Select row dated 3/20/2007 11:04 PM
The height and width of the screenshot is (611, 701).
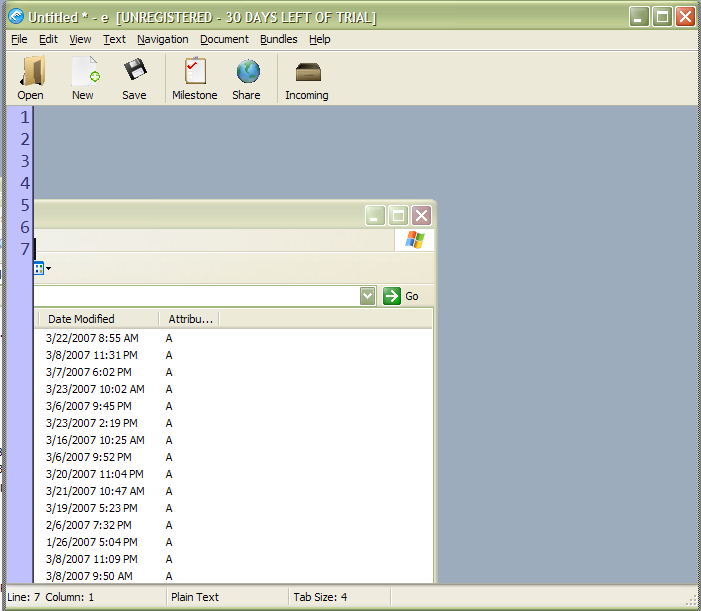(x=95, y=474)
